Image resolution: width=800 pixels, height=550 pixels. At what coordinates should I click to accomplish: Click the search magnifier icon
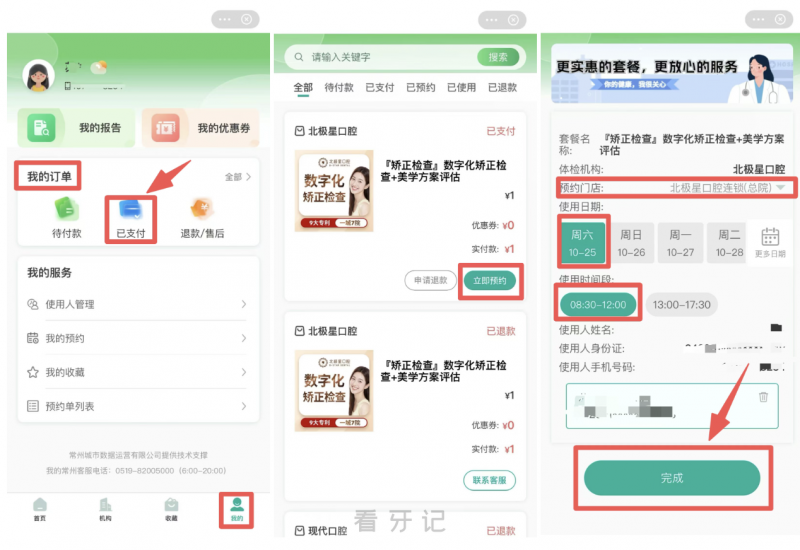click(299, 57)
